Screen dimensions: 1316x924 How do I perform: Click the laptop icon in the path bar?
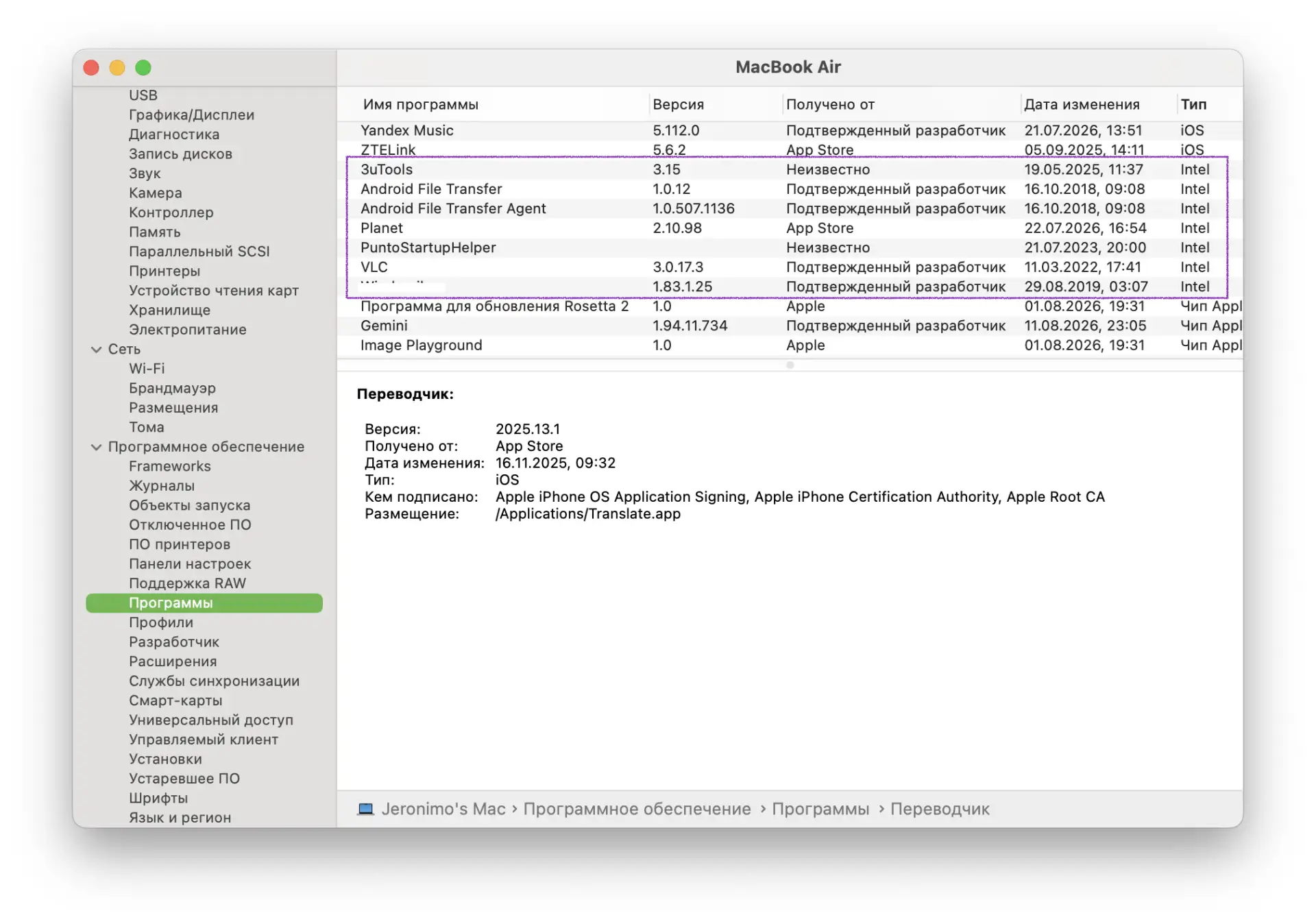[365, 809]
